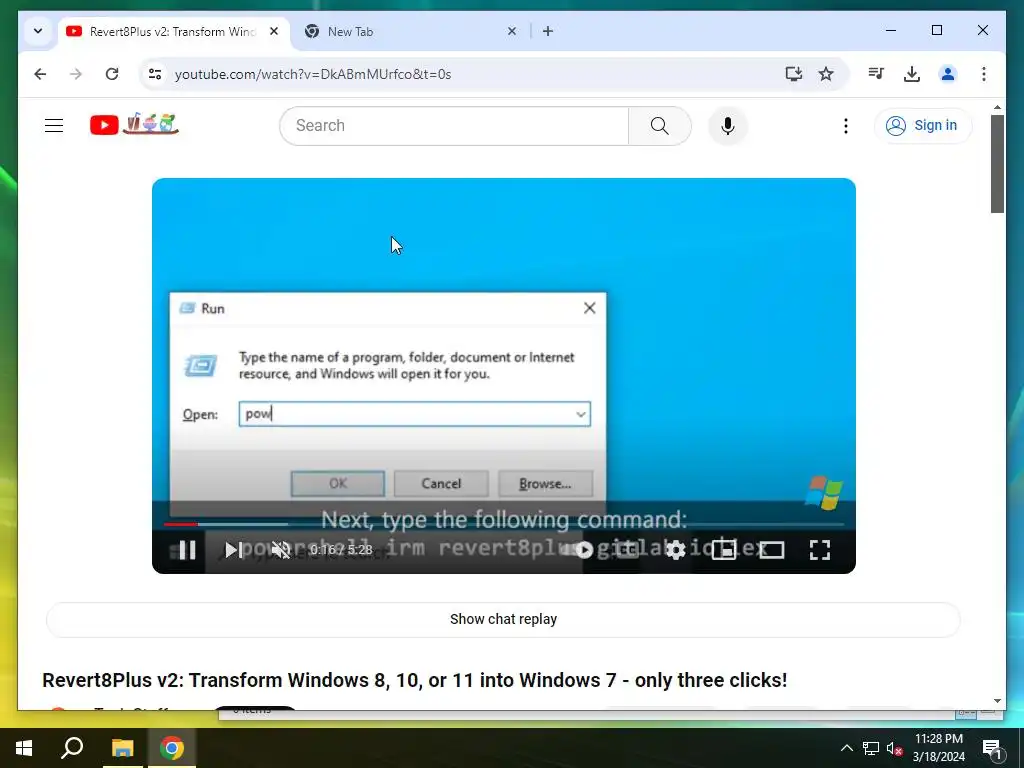Enable theater mode in player

[x=771, y=550]
